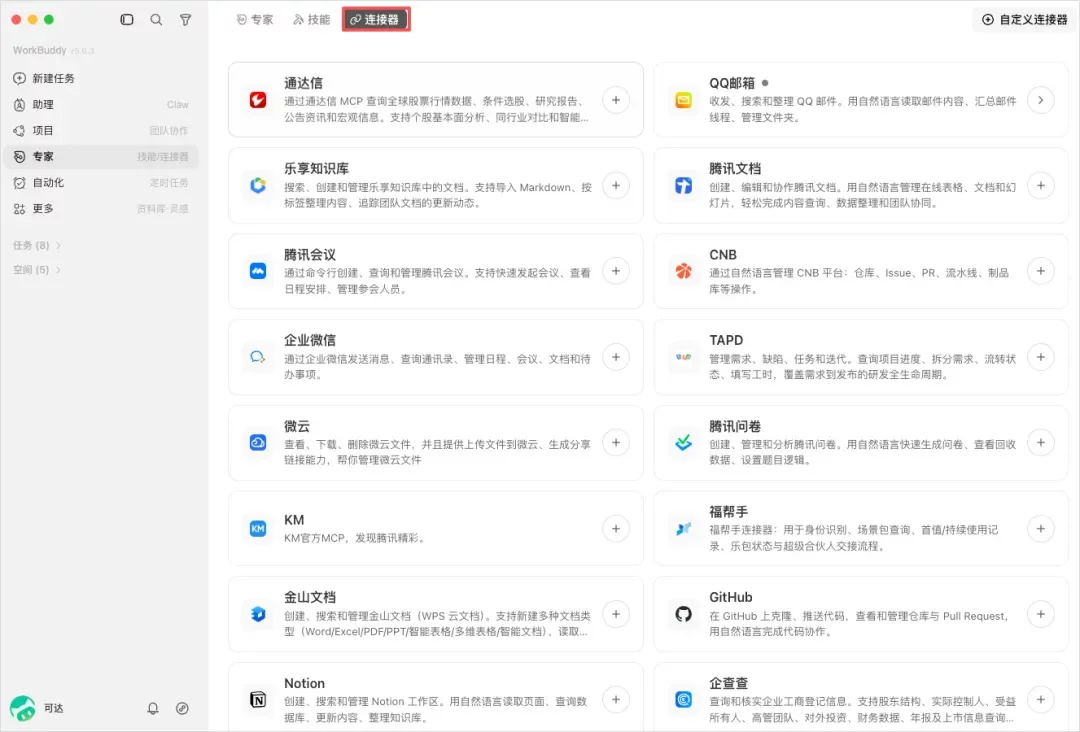This screenshot has width=1080, height=732.
Task: Click the compass icon beside the bell
Action: (x=182, y=708)
